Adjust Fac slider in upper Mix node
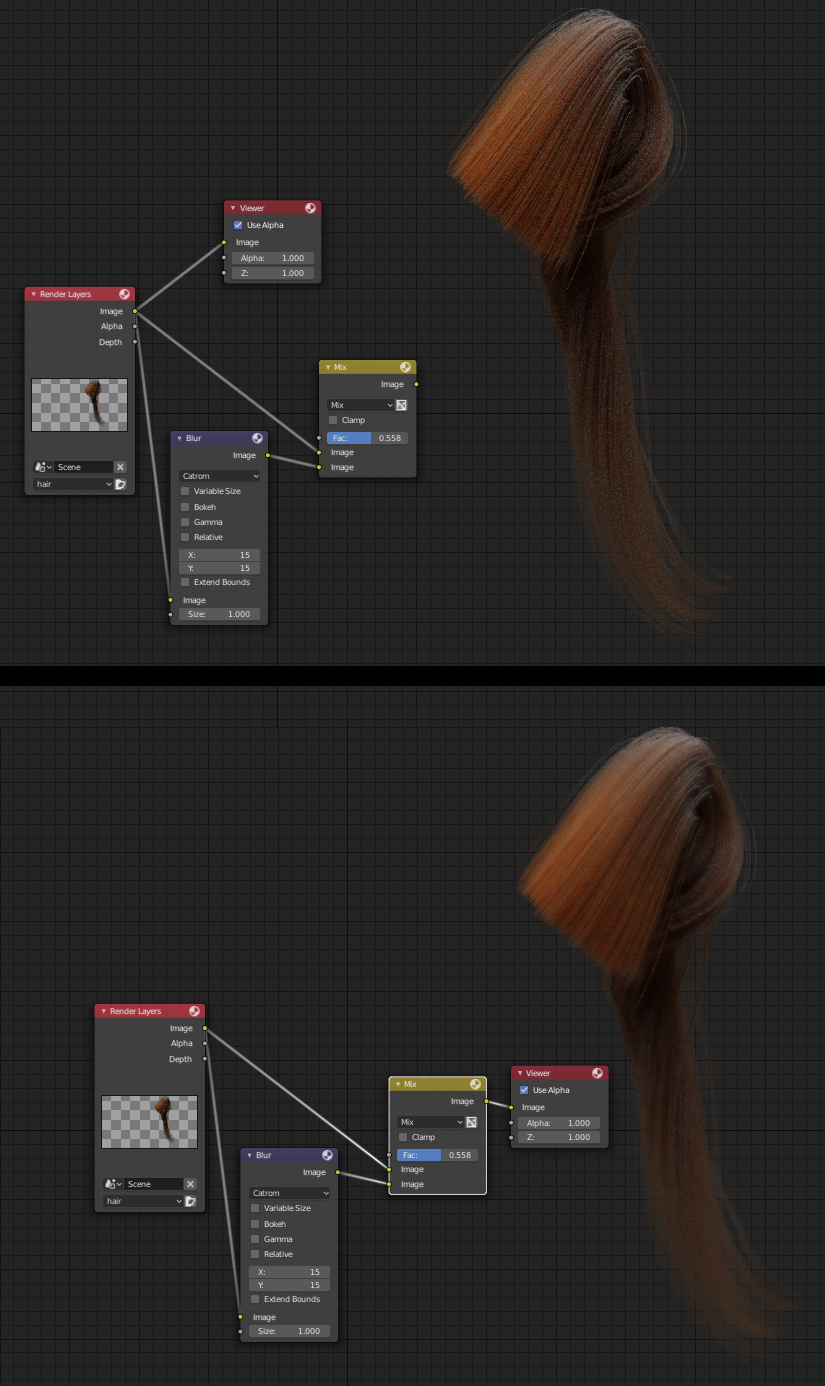 click(367, 438)
